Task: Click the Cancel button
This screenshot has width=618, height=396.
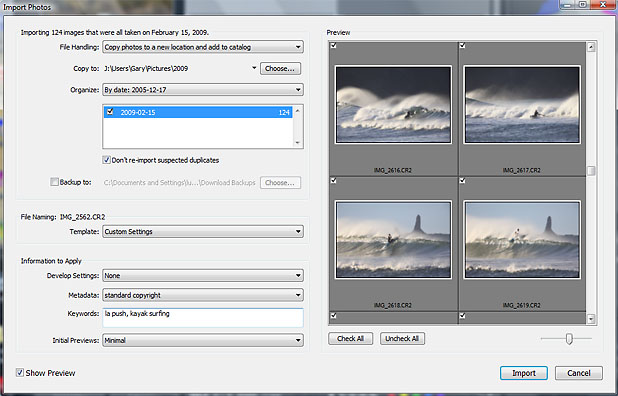Action: pyautogui.click(x=579, y=373)
